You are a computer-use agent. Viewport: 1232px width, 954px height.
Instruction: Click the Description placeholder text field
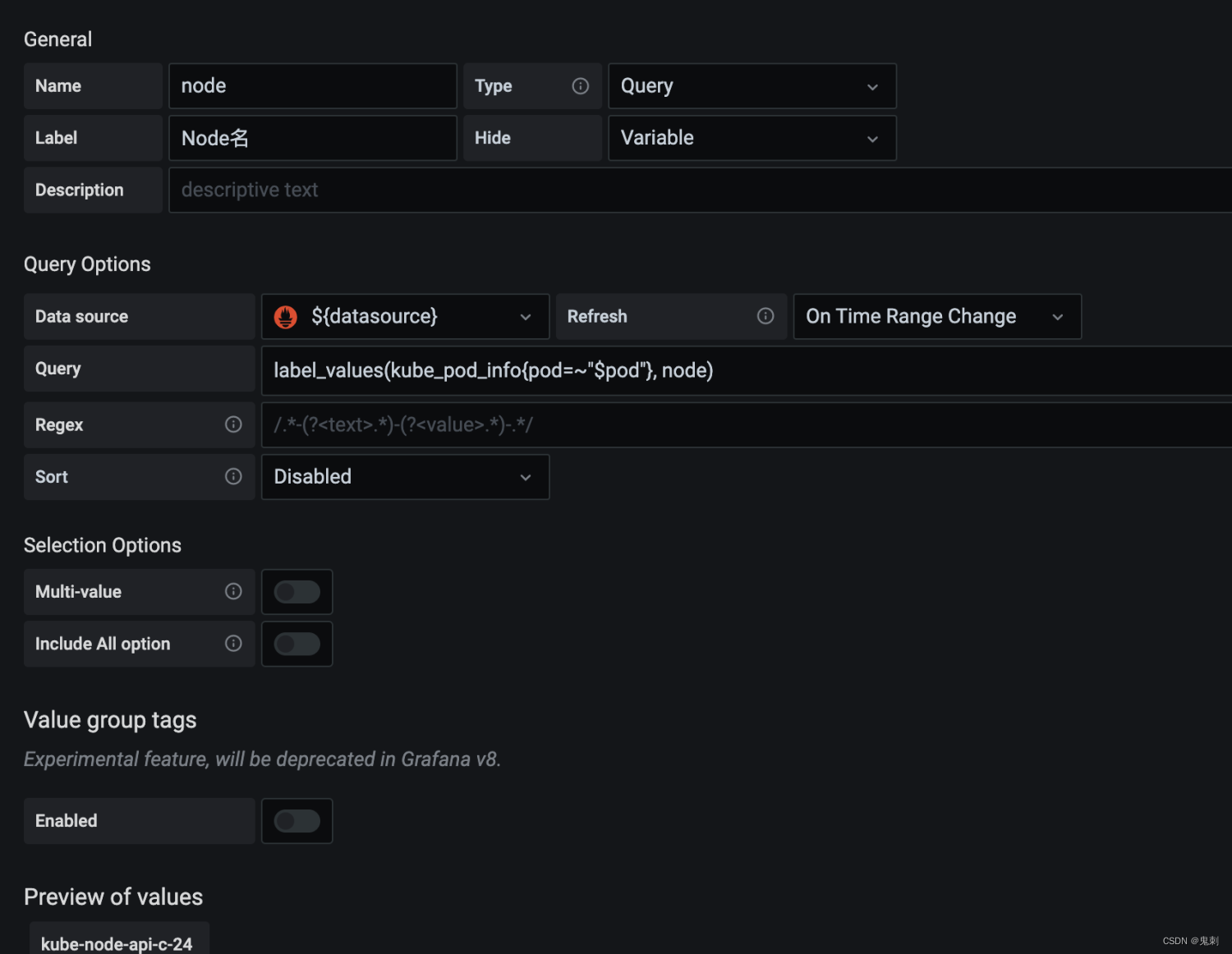[575, 190]
